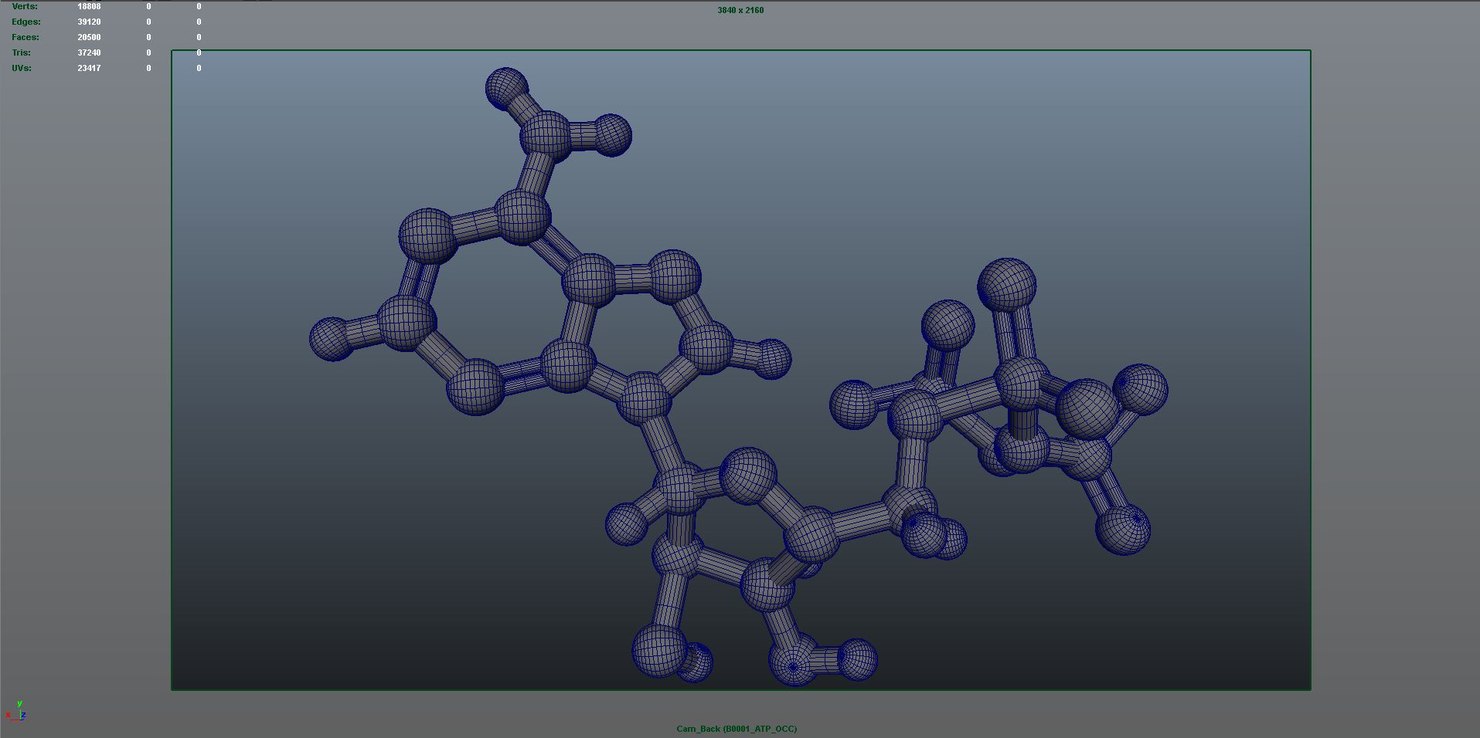Select the red X axis of the axis indicator
The width and height of the screenshot is (1480, 738).
(8, 715)
